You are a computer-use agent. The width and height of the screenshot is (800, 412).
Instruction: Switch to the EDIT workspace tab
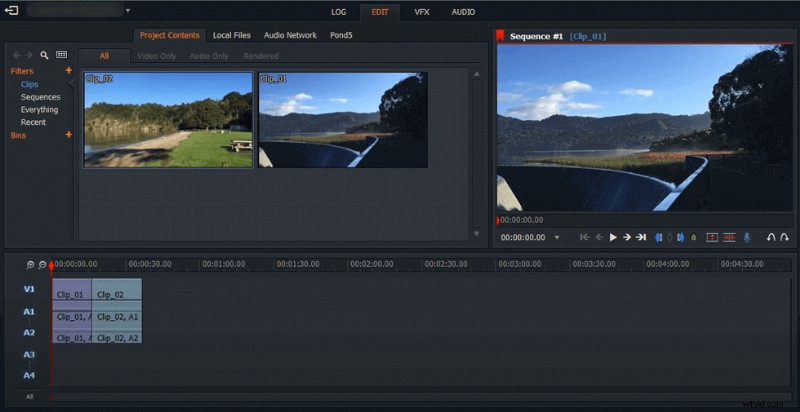pyautogui.click(x=380, y=12)
